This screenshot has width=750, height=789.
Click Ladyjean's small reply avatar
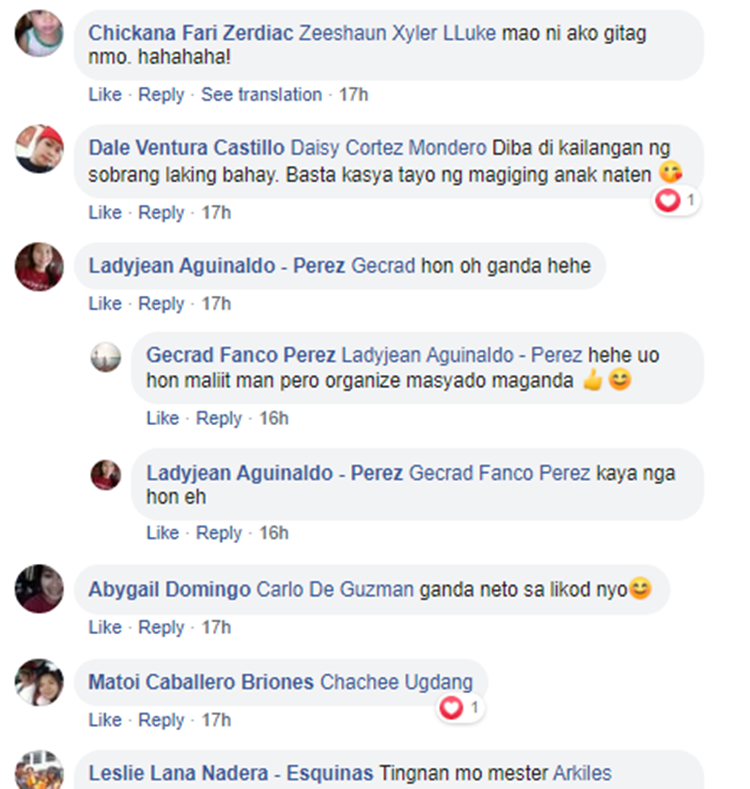tap(106, 475)
